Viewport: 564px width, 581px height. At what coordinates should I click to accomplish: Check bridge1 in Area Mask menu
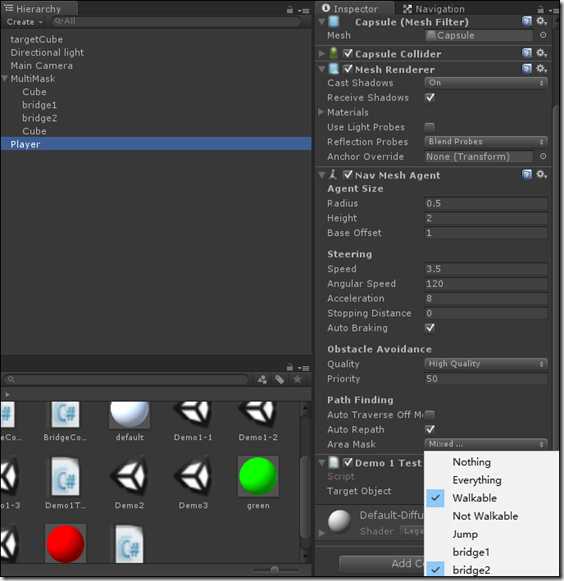coord(491,552)
